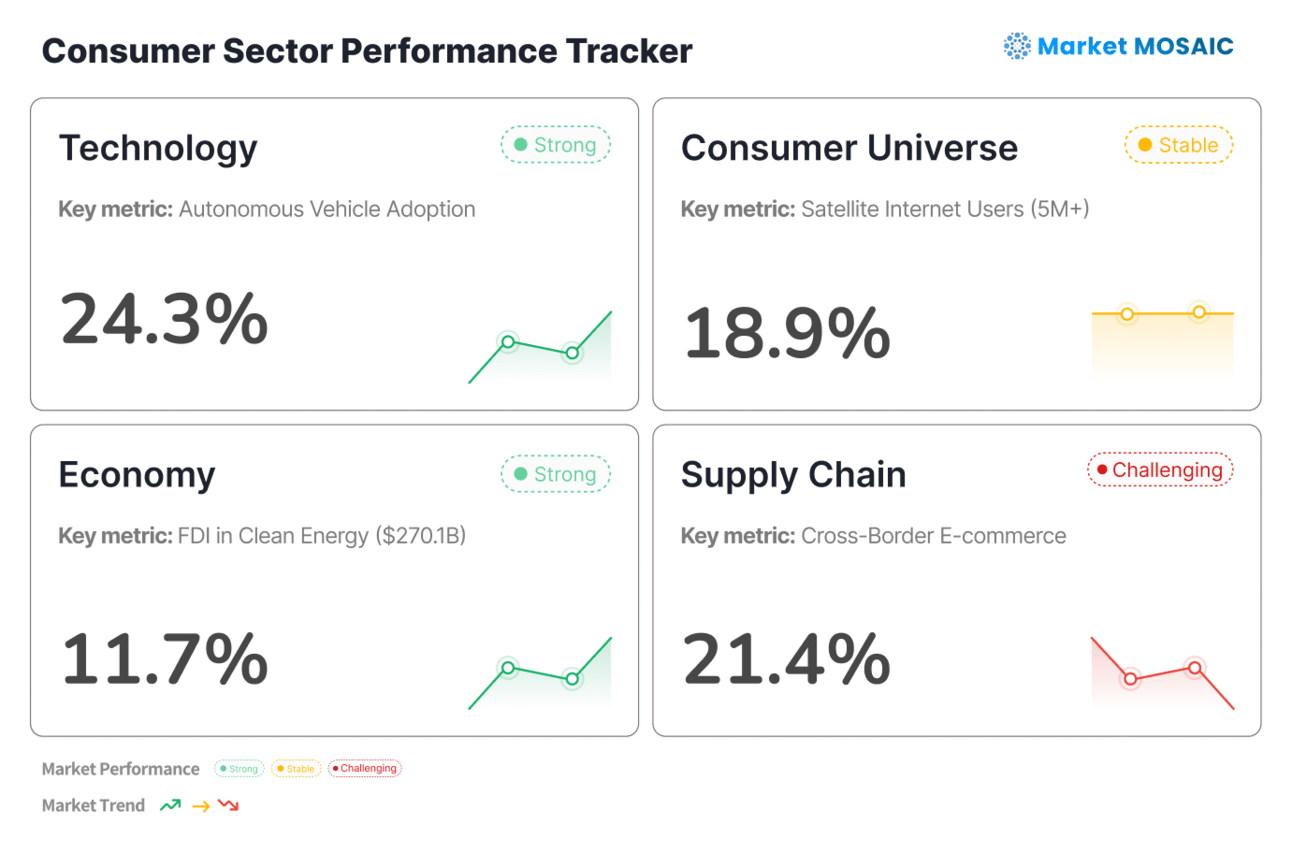Click the Market MOSAIC brand name
1292x853 pixels.
(1135, 46)
